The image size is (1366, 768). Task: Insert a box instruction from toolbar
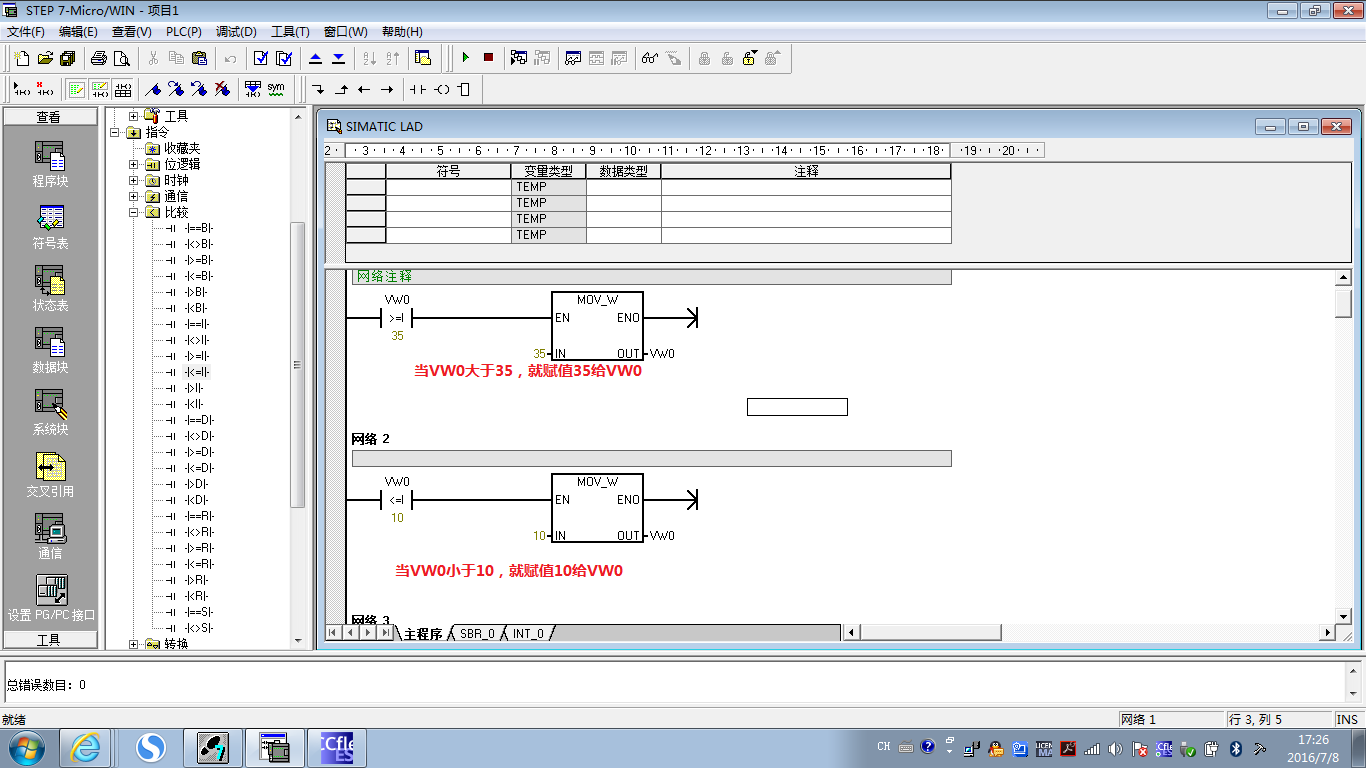coord(464,89)
